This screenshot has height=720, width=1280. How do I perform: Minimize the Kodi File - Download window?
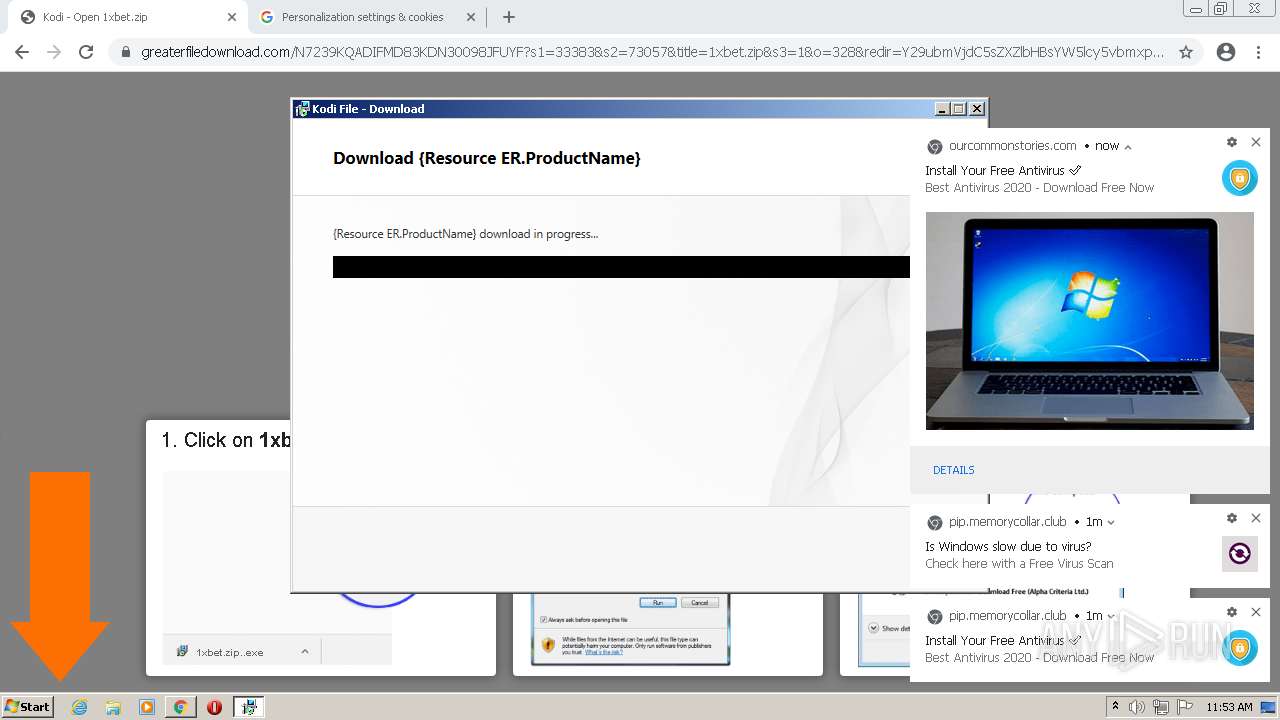pos(942,109)
